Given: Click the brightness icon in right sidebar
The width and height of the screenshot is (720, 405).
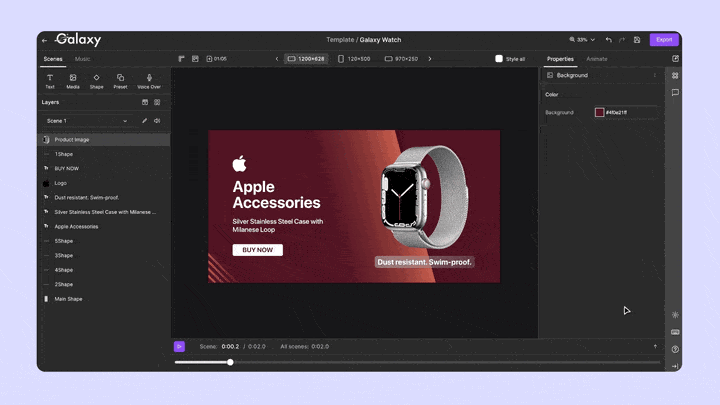Looking at the screenshot, I should tap(675, 315).
